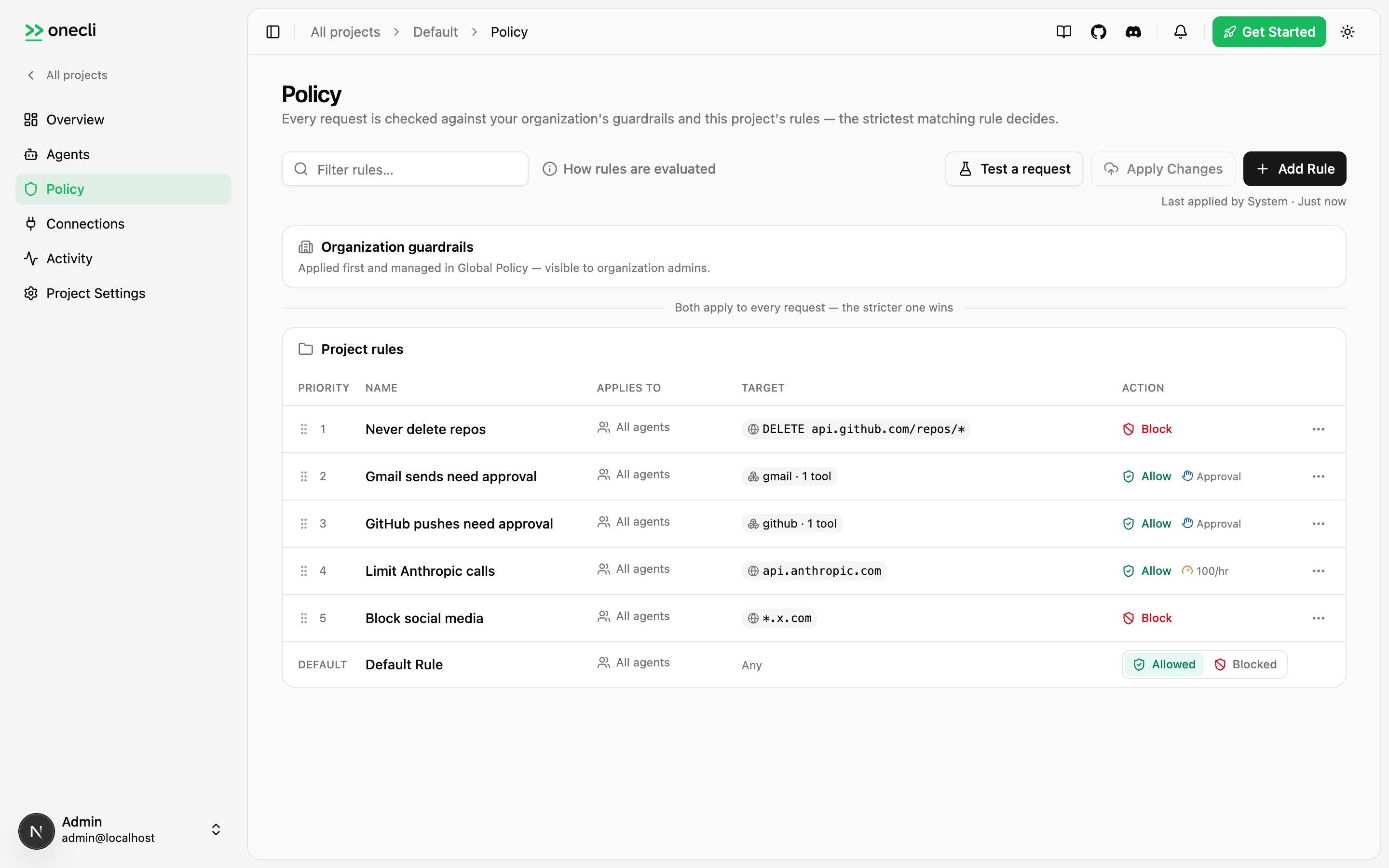Viewport: 1389px width, 868px height.
Task: Click the Gmail sends need approval rule name
Action: (x=451, y=476)
